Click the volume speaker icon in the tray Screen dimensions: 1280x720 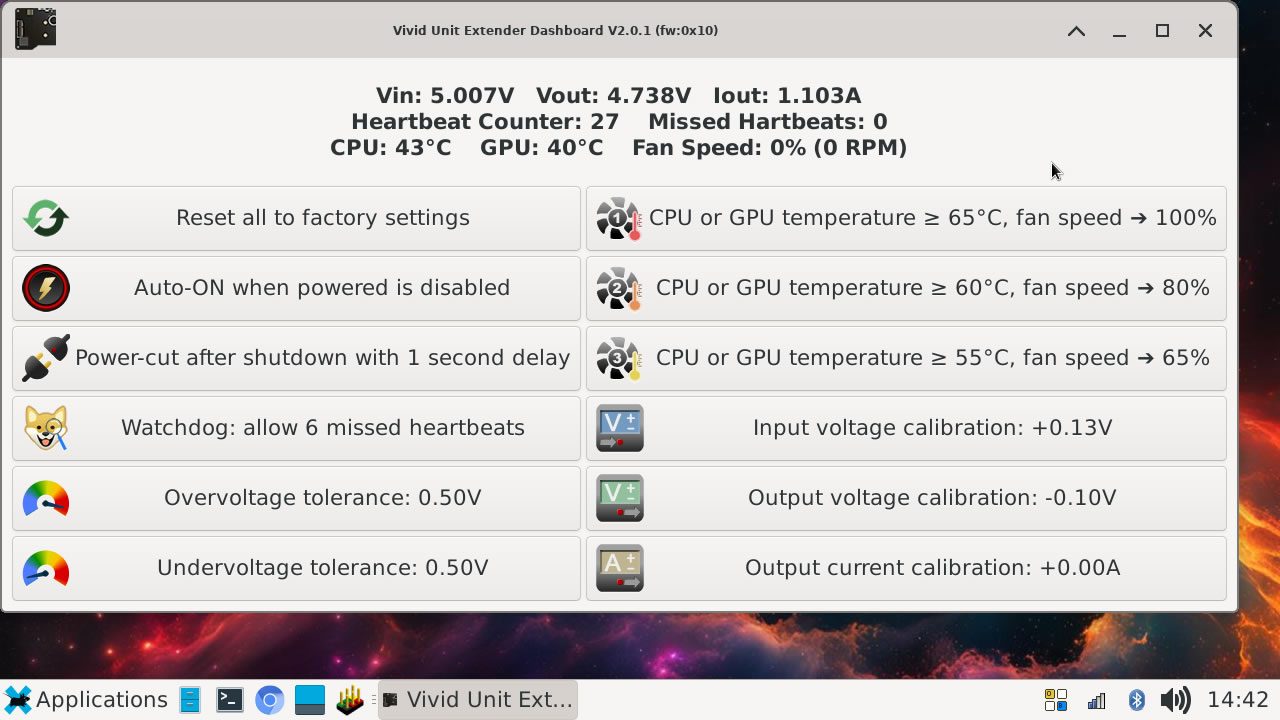point(1175,699)
